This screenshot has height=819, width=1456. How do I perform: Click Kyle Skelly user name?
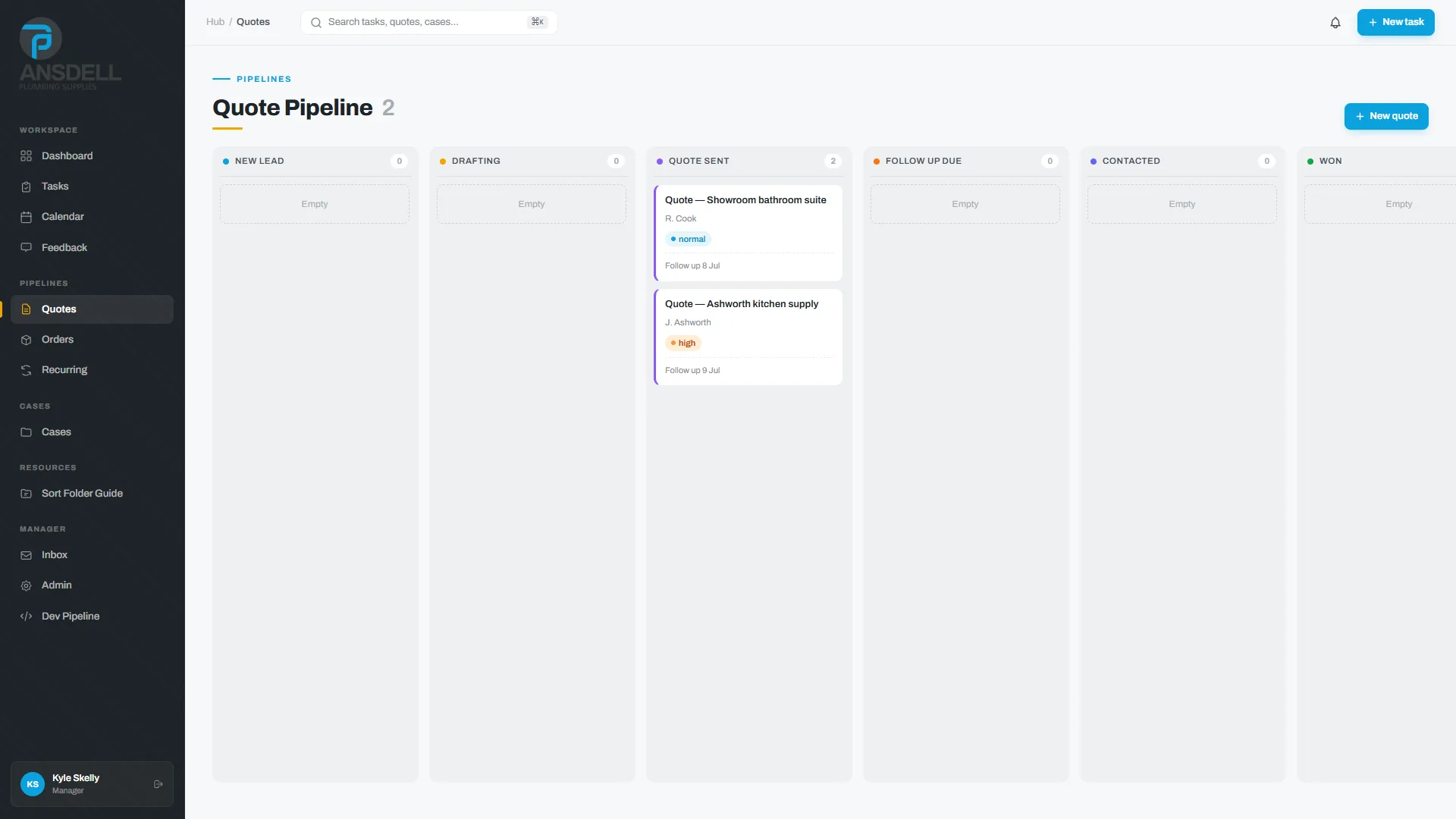pyautogui.click(x=76, y=778)
